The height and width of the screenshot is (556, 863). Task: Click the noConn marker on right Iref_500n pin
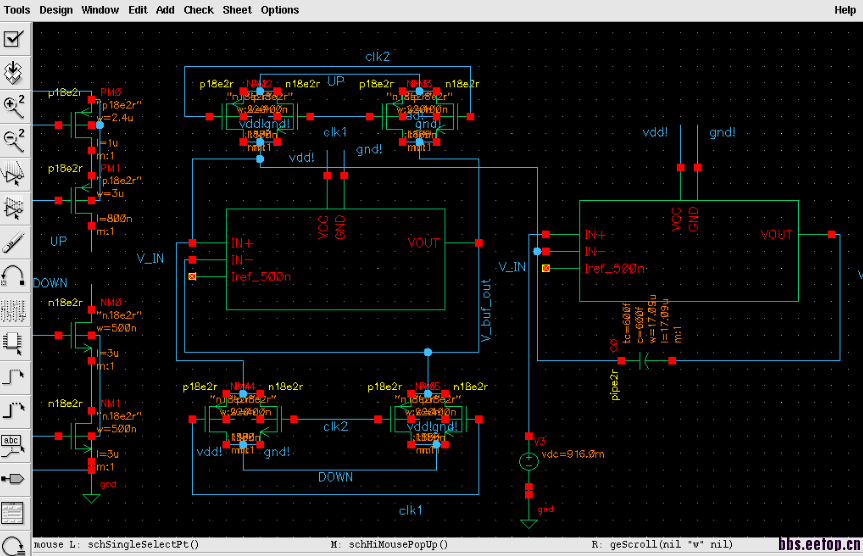(x=546, y=268)
